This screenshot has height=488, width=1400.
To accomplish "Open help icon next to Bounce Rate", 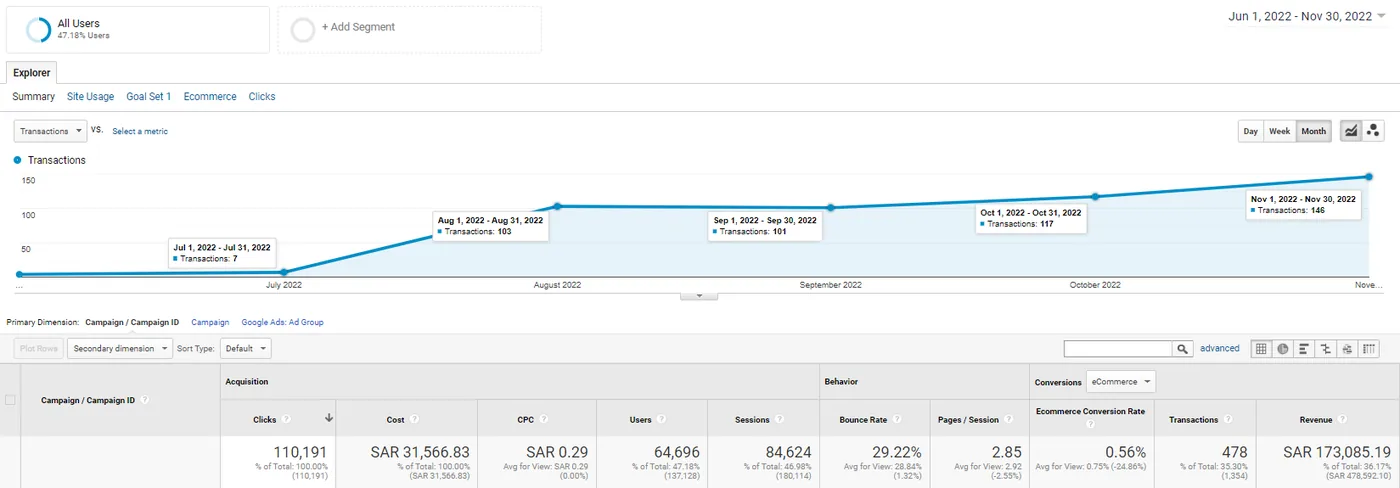I will (898, 420).
